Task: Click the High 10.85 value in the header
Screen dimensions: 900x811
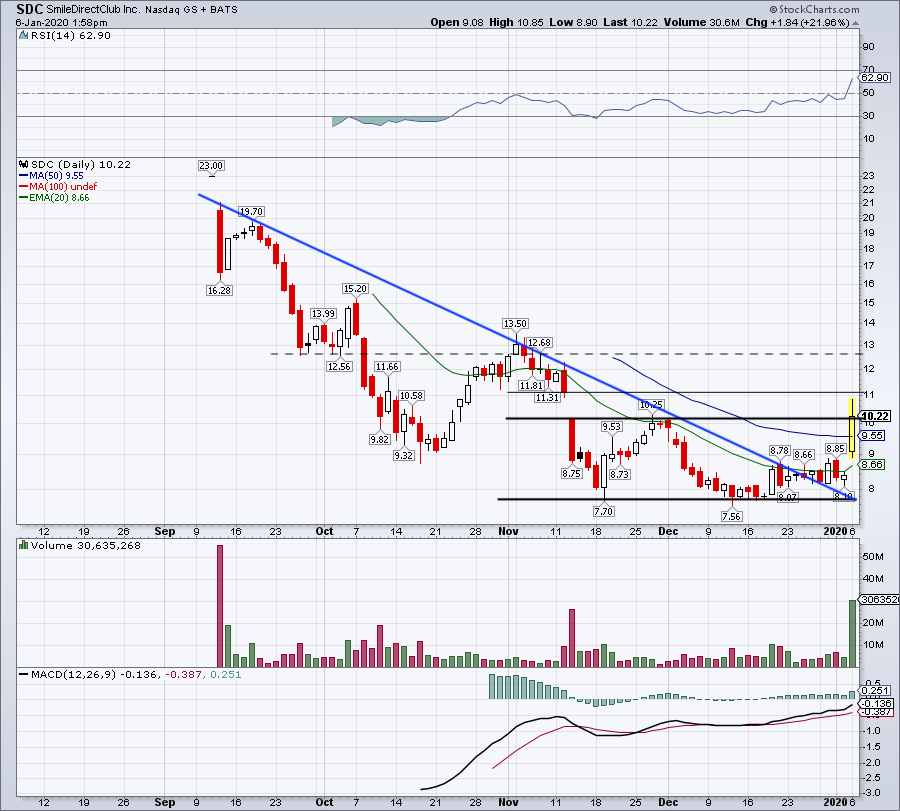Action: pos(516,22)
